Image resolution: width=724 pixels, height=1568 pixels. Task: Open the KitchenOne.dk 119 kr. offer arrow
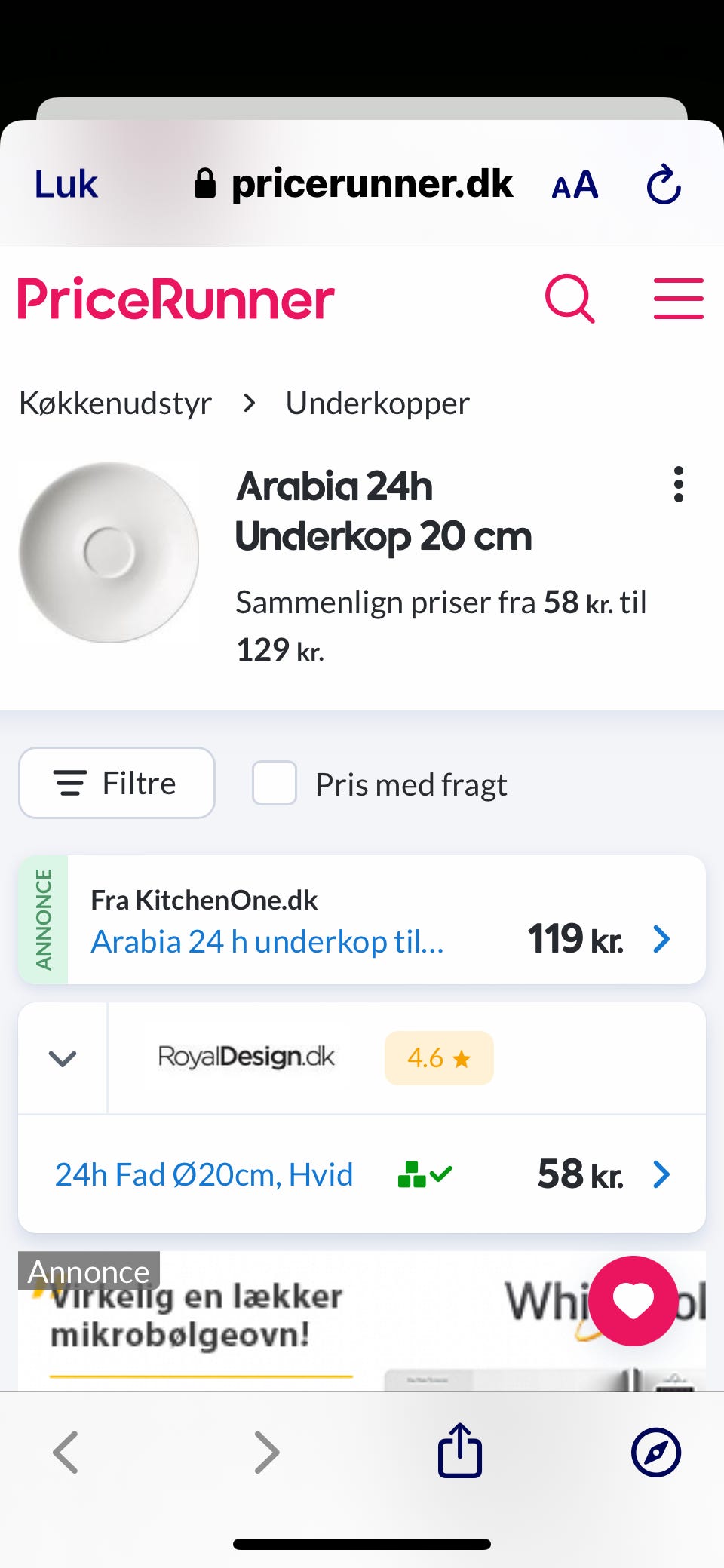[661, 940]
